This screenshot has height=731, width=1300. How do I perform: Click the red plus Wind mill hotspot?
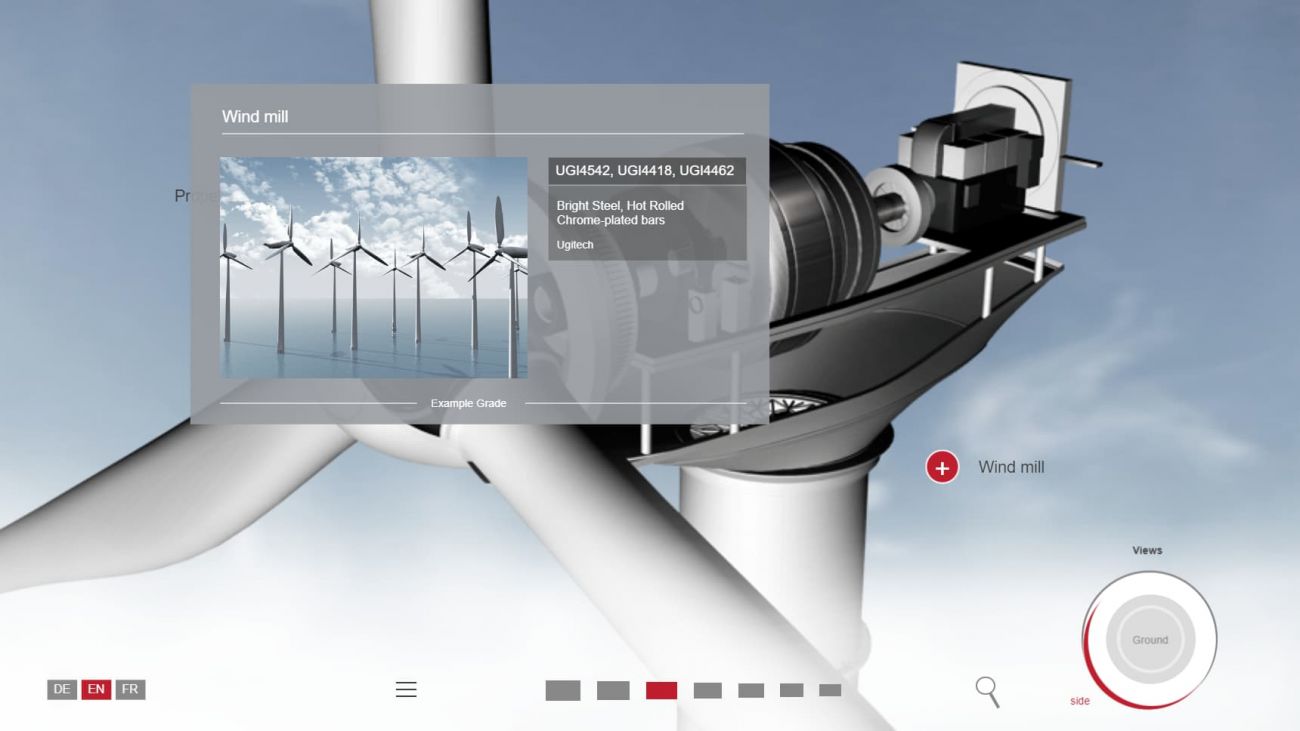pos(941,467)
